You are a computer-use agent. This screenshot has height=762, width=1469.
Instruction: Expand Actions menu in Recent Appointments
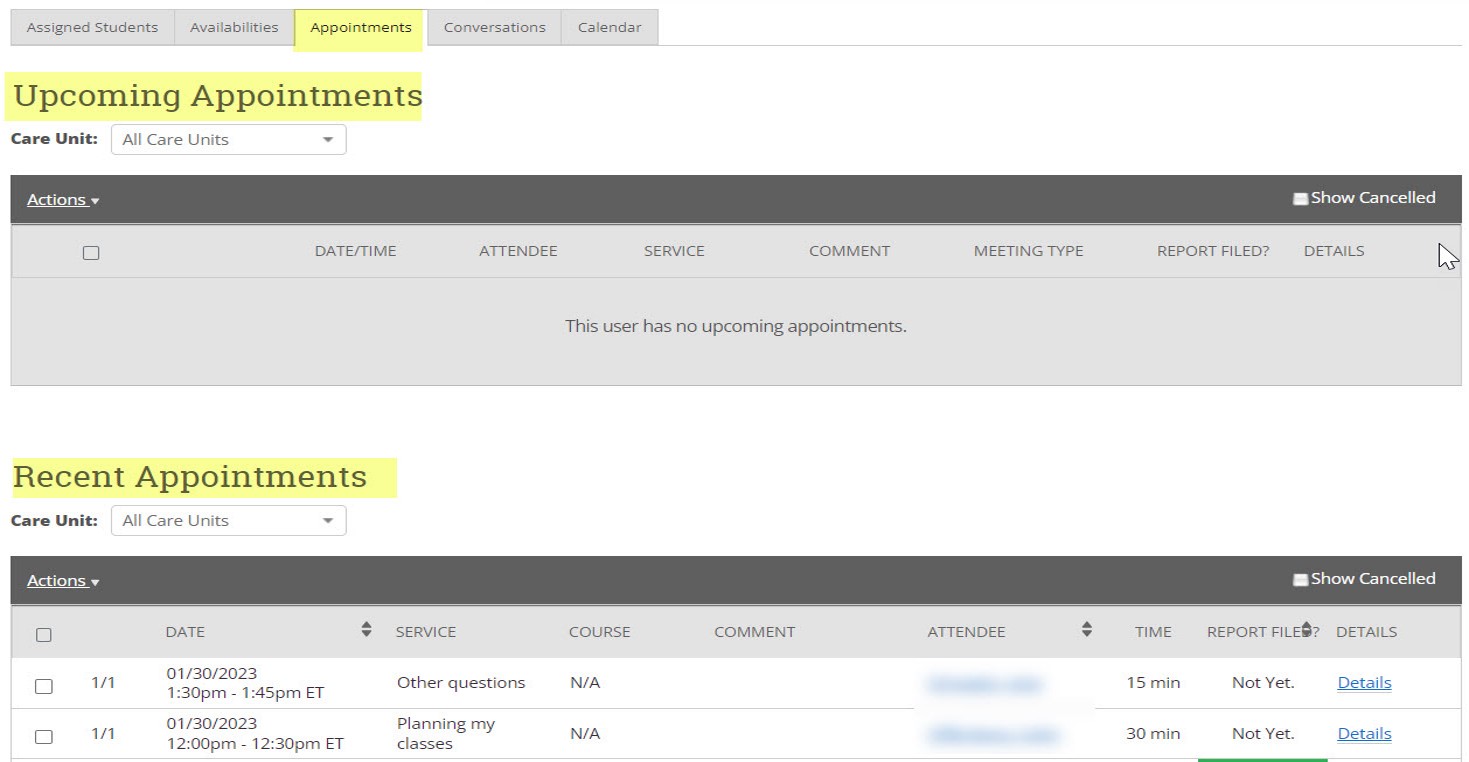62,581
